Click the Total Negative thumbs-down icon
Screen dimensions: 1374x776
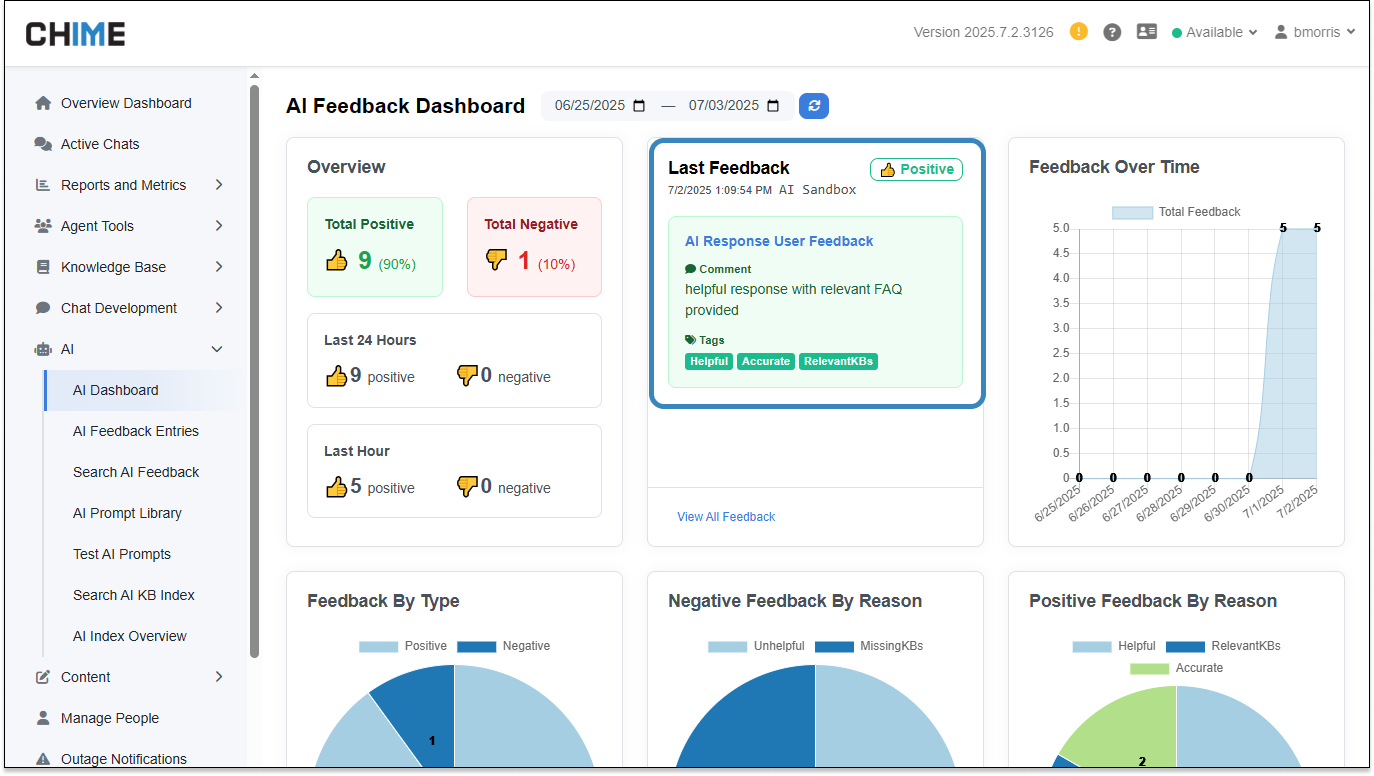[x=496, y=260]
